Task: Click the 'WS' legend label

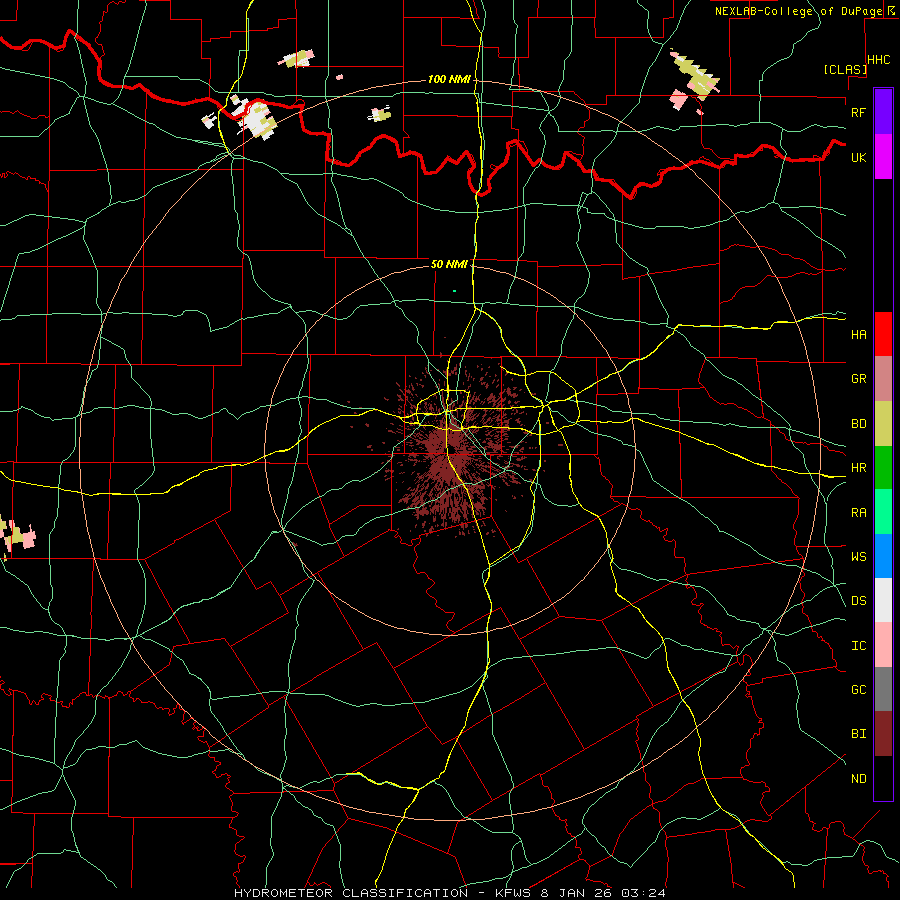Action: 859,557
